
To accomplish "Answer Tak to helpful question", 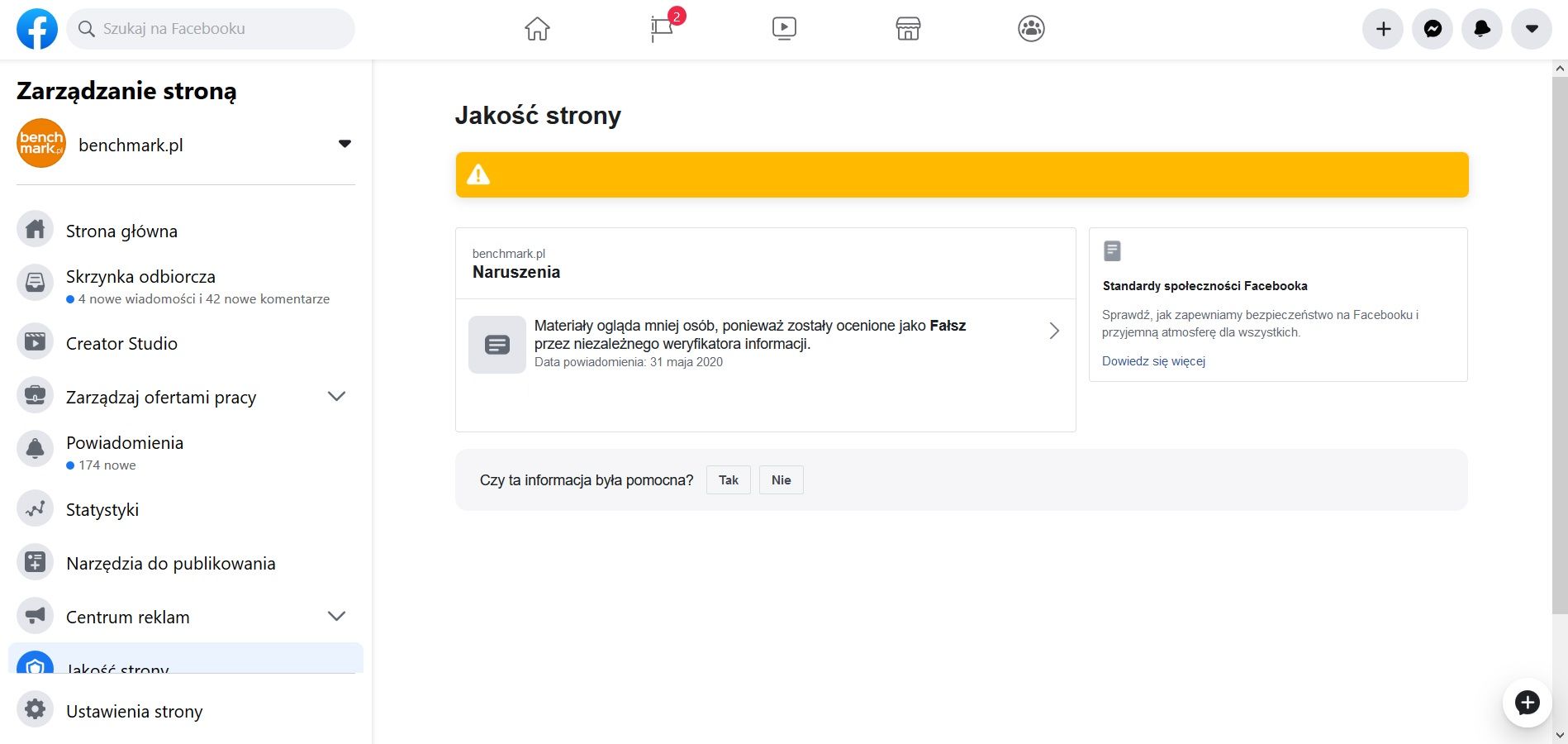I will click(x=729, y=480).
